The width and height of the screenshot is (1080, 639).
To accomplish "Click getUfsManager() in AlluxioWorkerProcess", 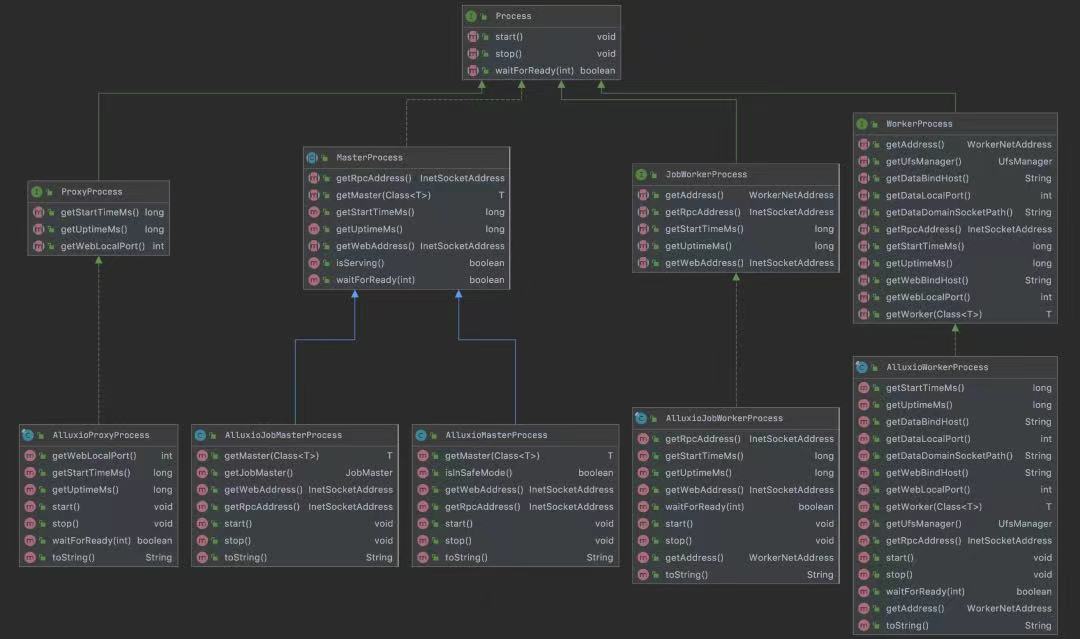I will [x=924, y=523].
